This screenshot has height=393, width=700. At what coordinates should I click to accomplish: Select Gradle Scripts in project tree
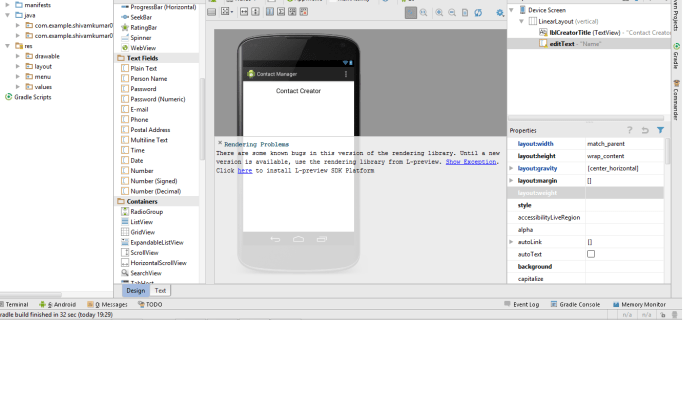28,97
